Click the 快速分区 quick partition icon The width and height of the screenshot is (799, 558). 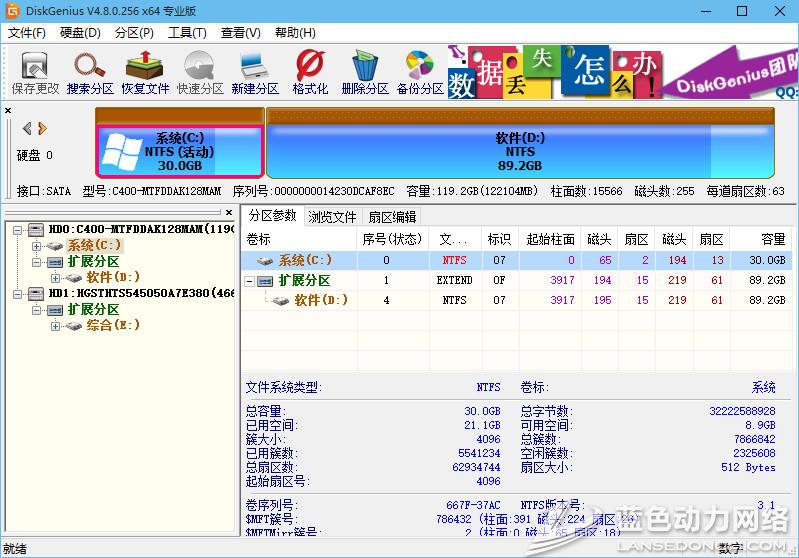(x=200, y=73)
